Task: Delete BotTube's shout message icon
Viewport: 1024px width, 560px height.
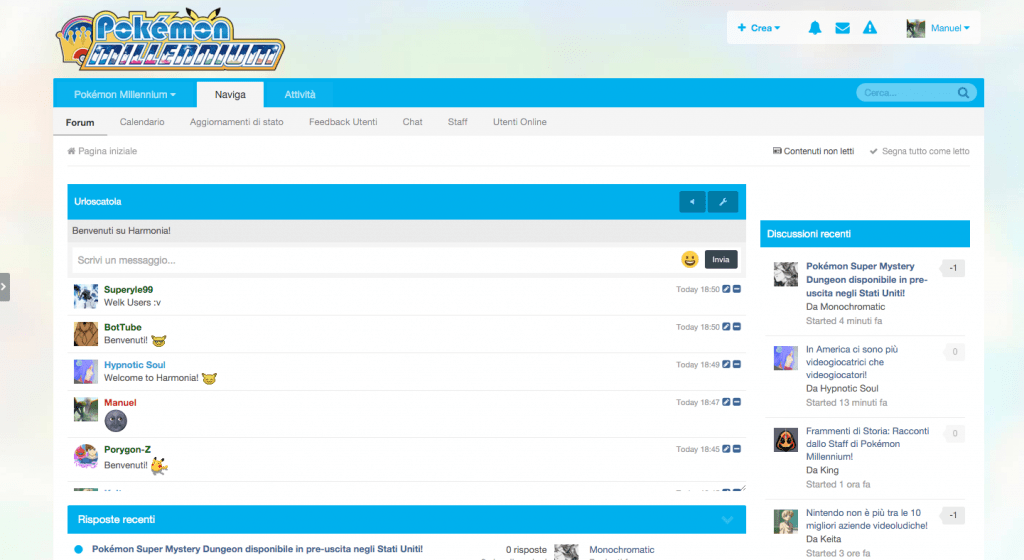Action: [737, 327]
